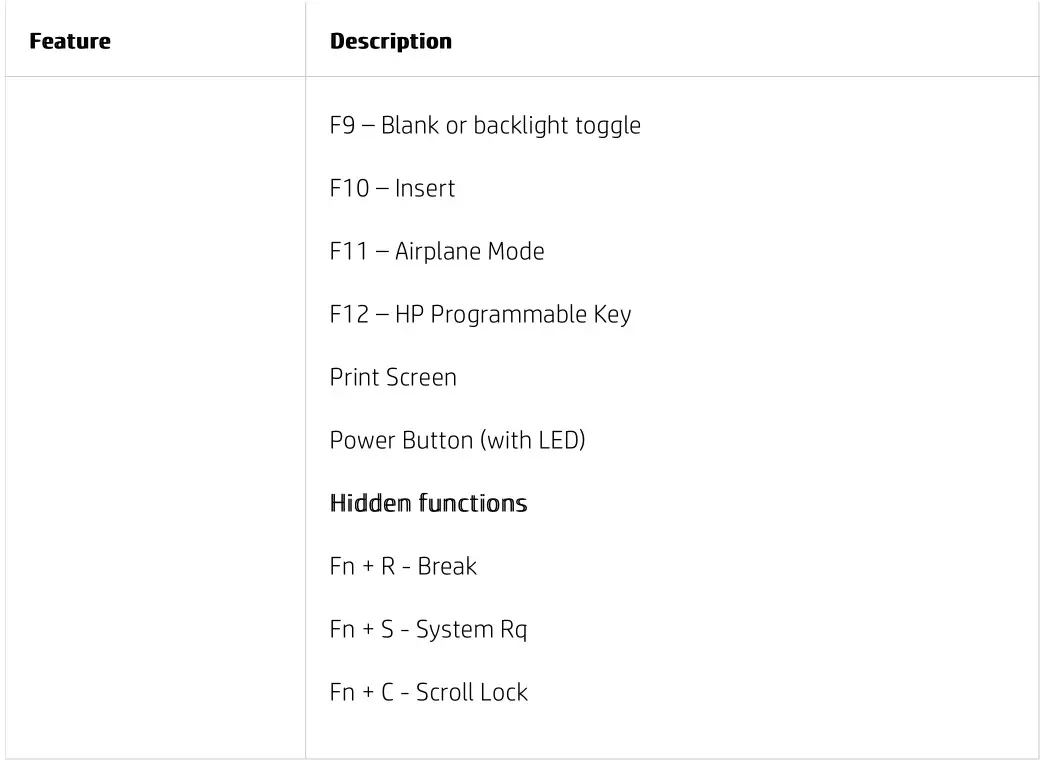
Task: Click the Print Screen line
Action: pyautogui.click(x=393, y=378)
